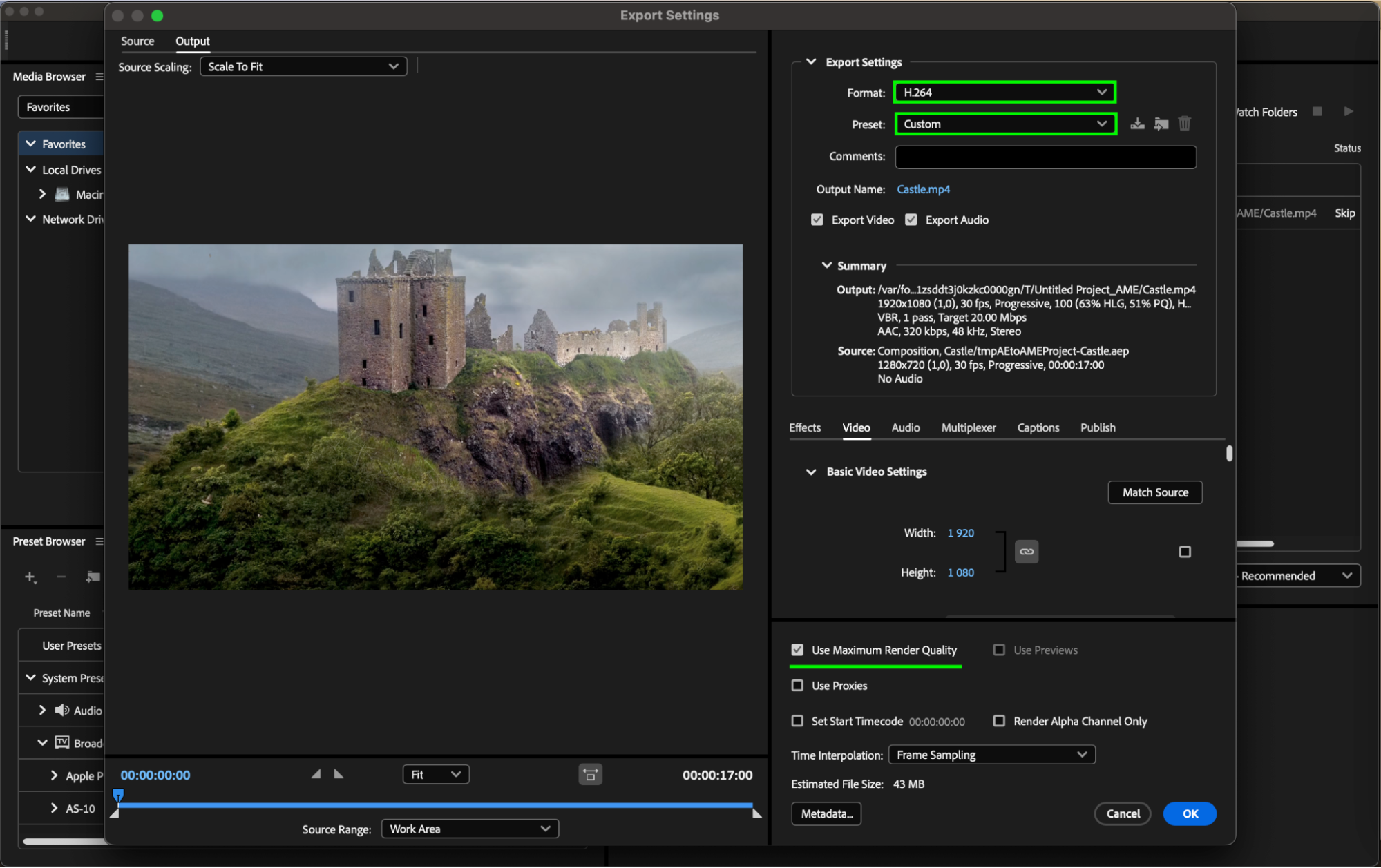Image resolution: width=1381 pixels, height=868 pixels.
Task: Click the Save Preset icon
Action: (x=1137, y=124)
